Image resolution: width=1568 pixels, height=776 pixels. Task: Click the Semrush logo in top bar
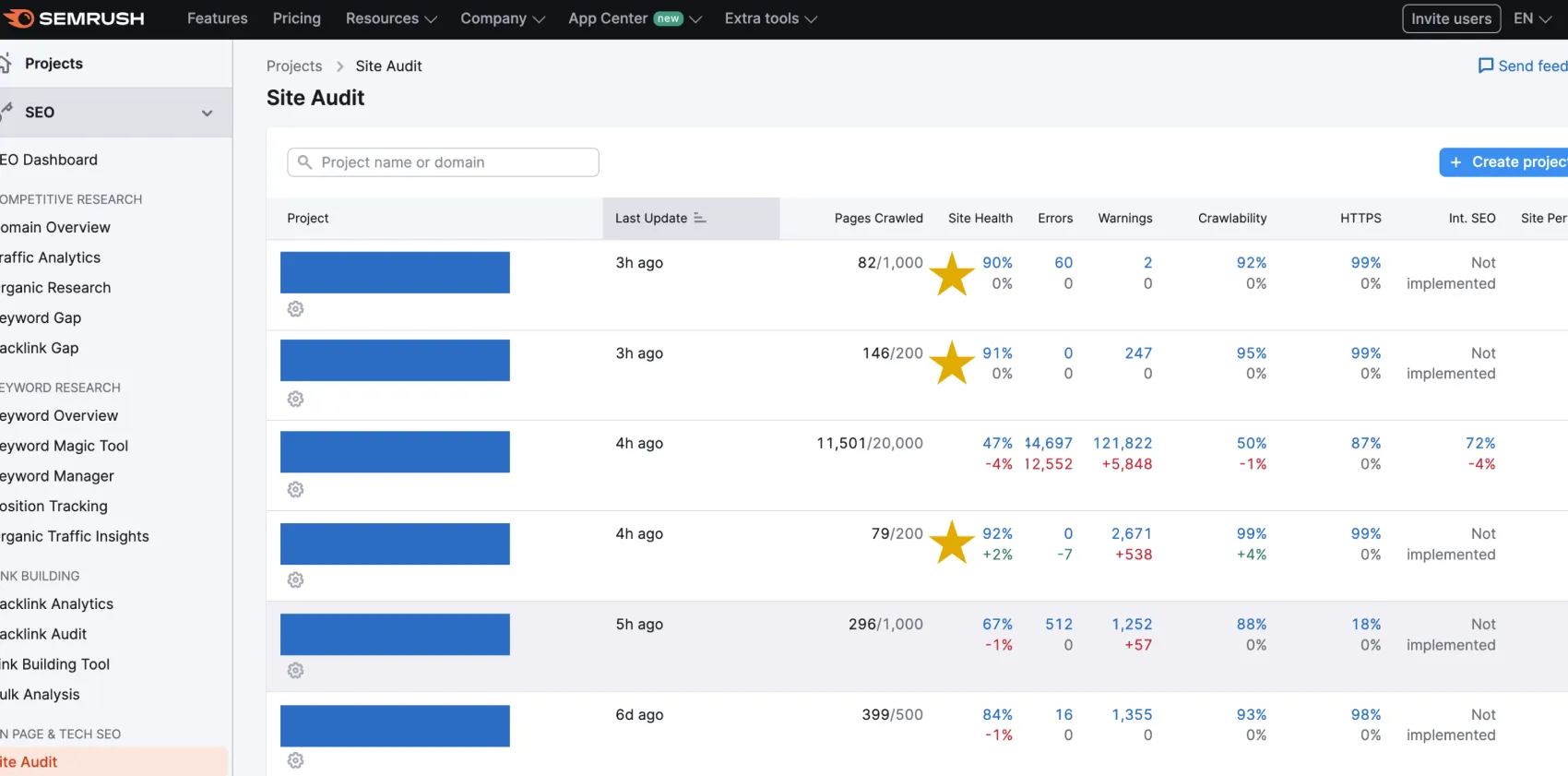coord(74,18)
